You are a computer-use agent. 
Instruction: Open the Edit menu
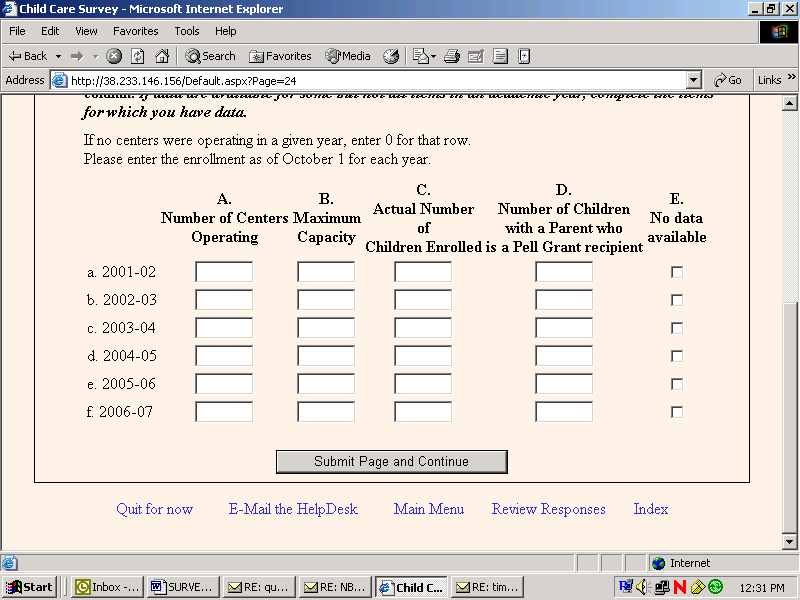coord(50,31)
